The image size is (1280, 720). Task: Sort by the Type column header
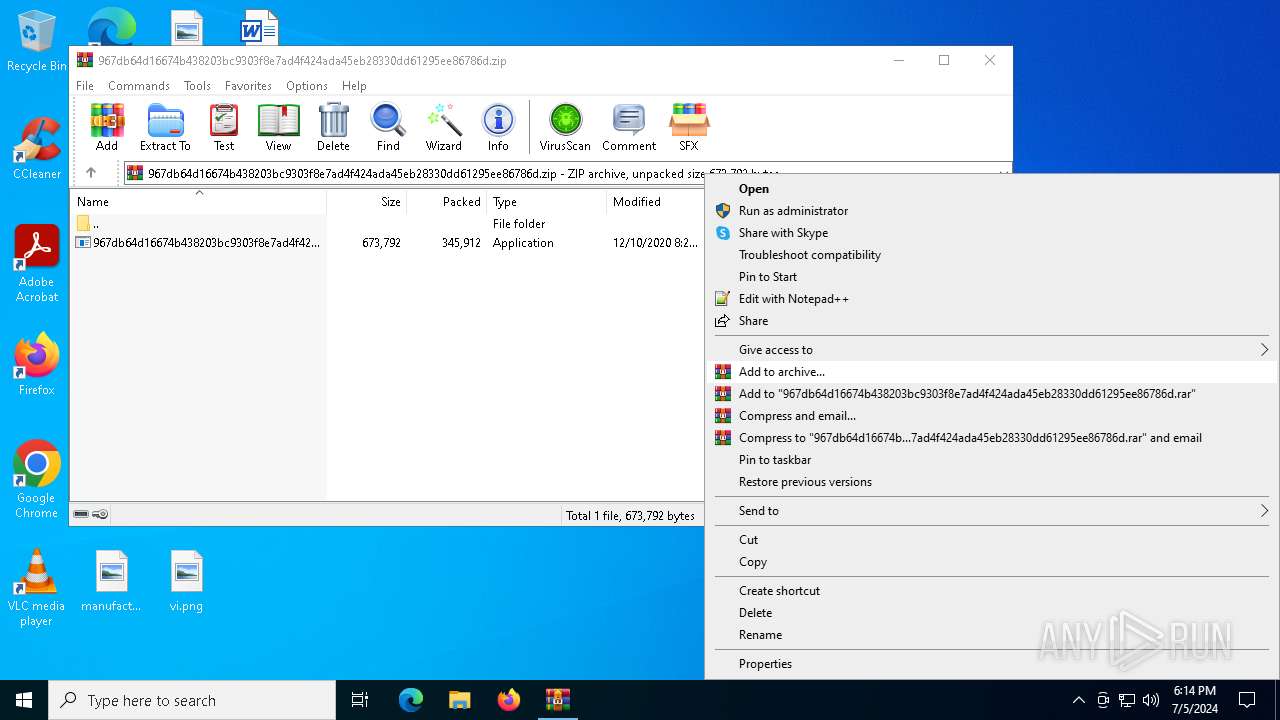(546, 201)
